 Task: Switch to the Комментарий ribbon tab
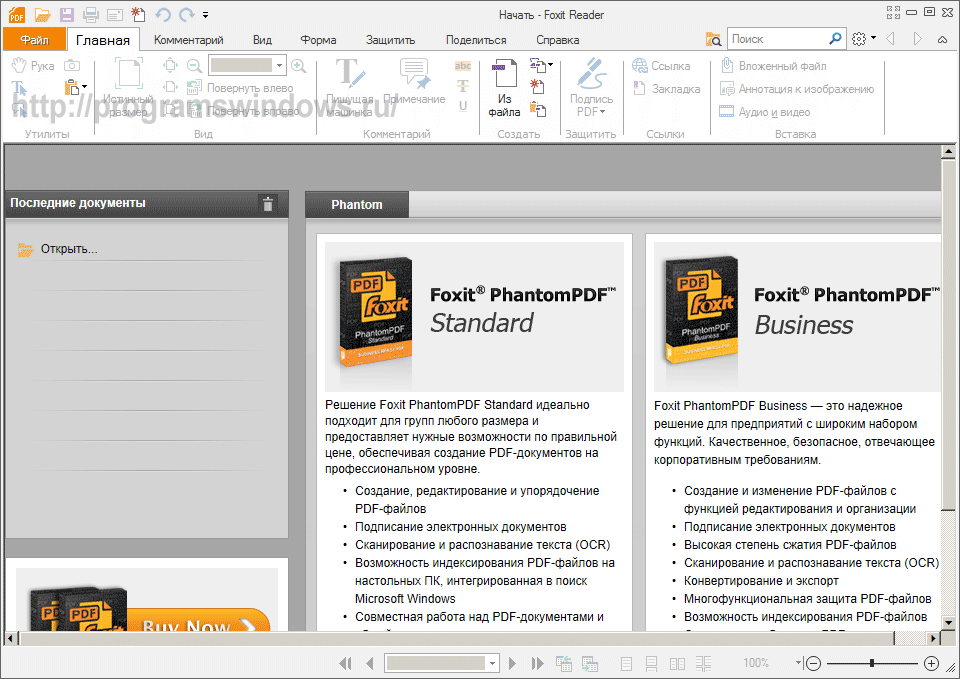[x=189, y=40]
